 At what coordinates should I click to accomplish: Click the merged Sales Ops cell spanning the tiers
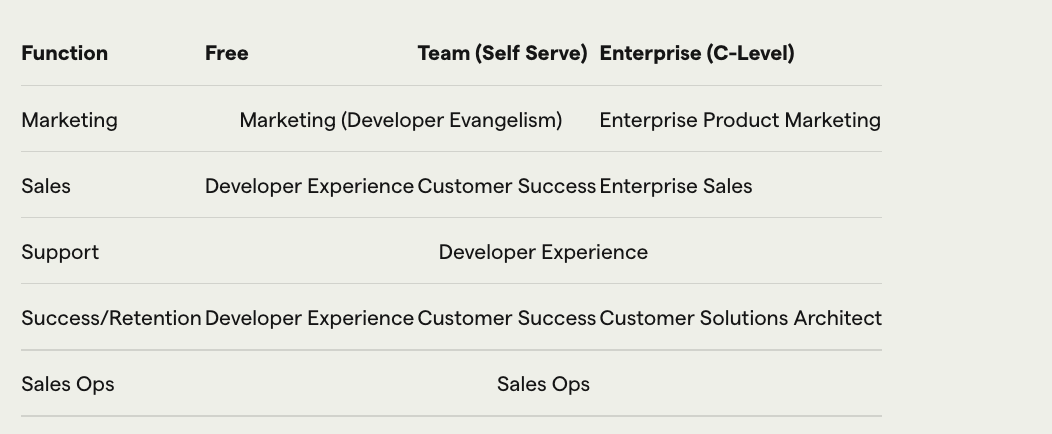543,384
